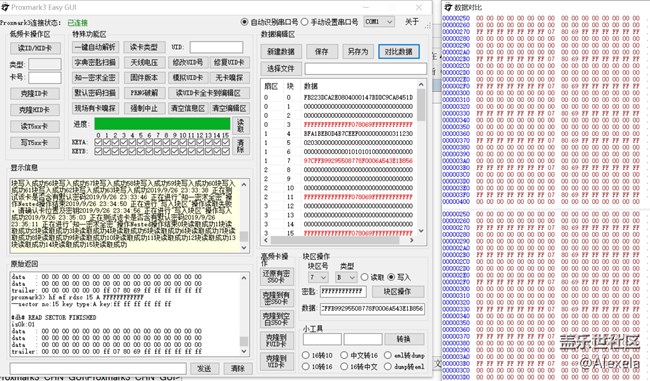The width and height of the screenshot is (650, 381).
Task: Click 默认密码扫描 button
Action: tap(95, 93)
